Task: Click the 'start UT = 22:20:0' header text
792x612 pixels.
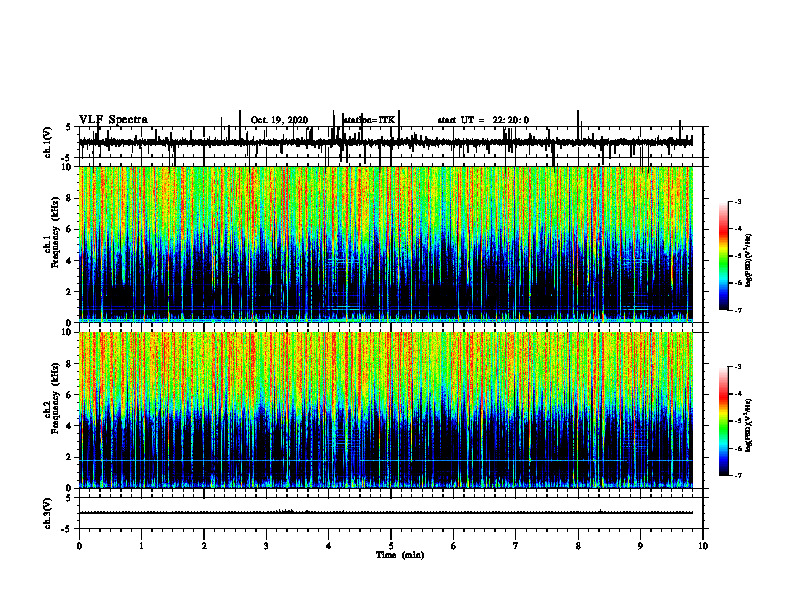Action: coord(483,120)
